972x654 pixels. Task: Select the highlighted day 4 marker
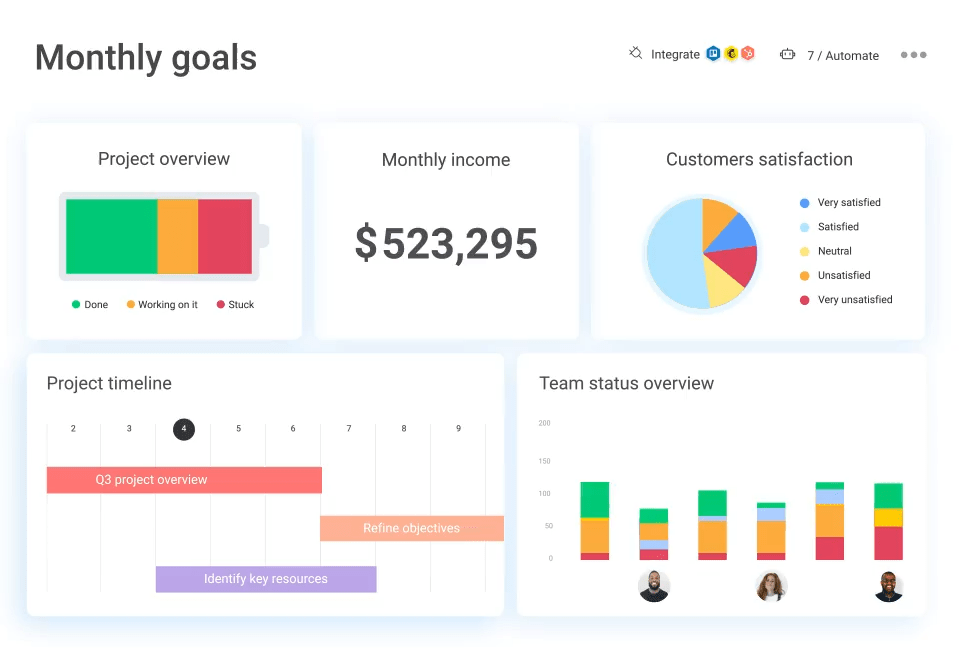(x=183, y=429)
